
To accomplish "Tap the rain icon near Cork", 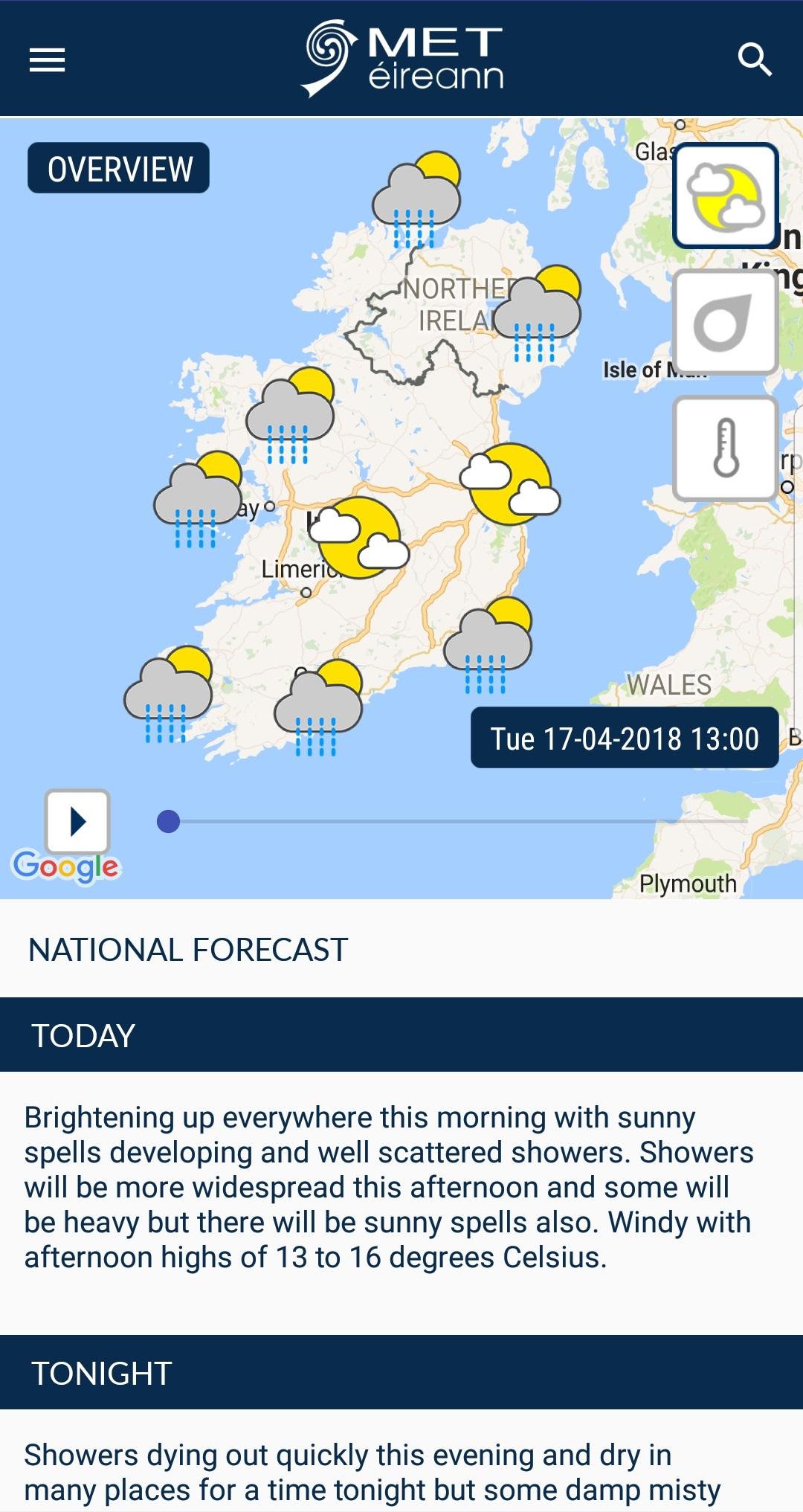I will tap(318, 707).
